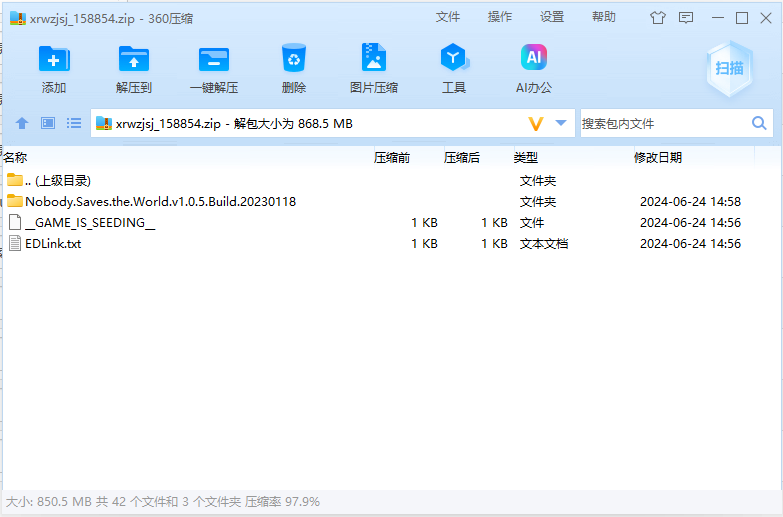
Task: Minimize the 360压缩 window
Action: click(x=718, y=18)
